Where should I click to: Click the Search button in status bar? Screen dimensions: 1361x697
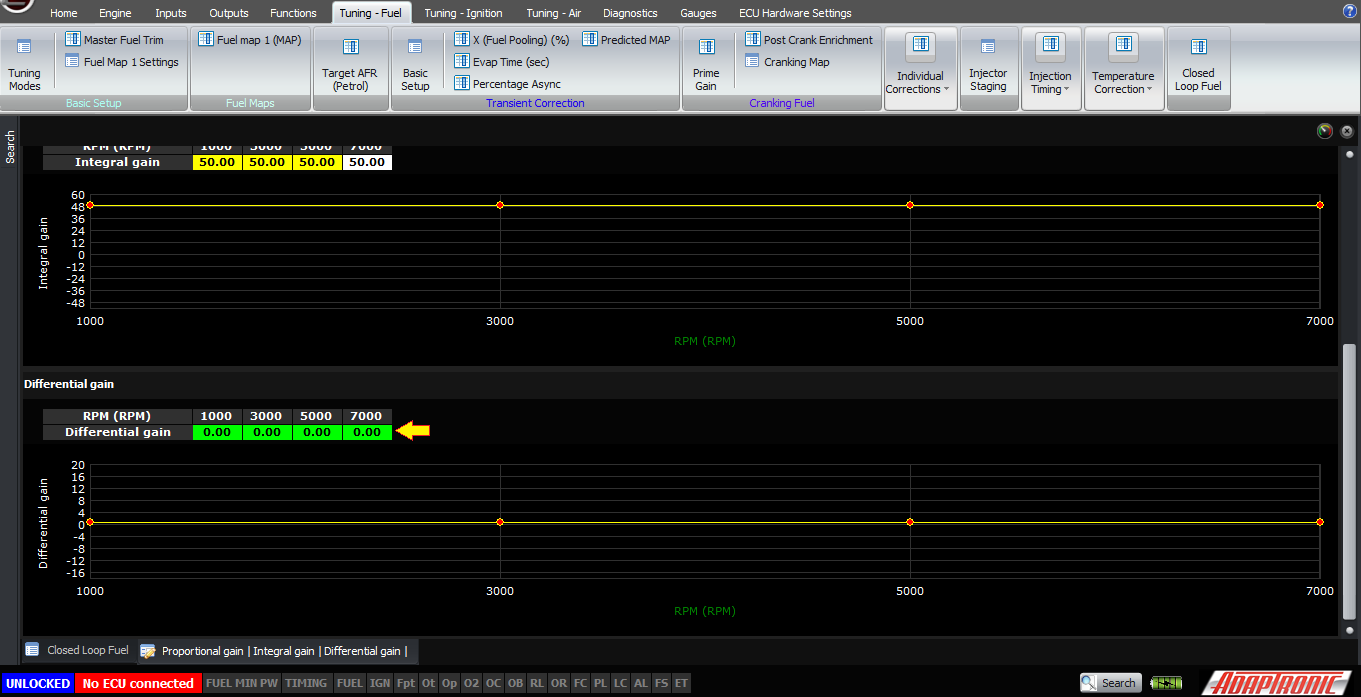coord(1111,683)
